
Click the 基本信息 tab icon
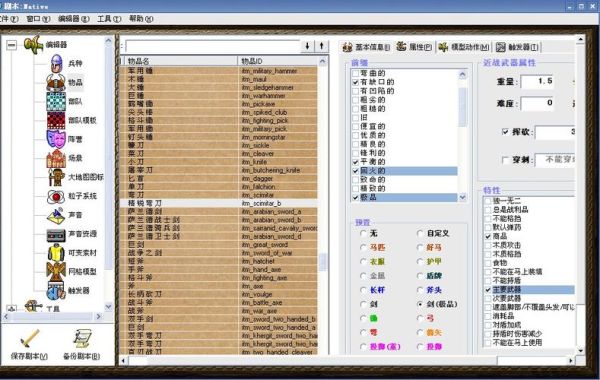click(x=347, y=47)
